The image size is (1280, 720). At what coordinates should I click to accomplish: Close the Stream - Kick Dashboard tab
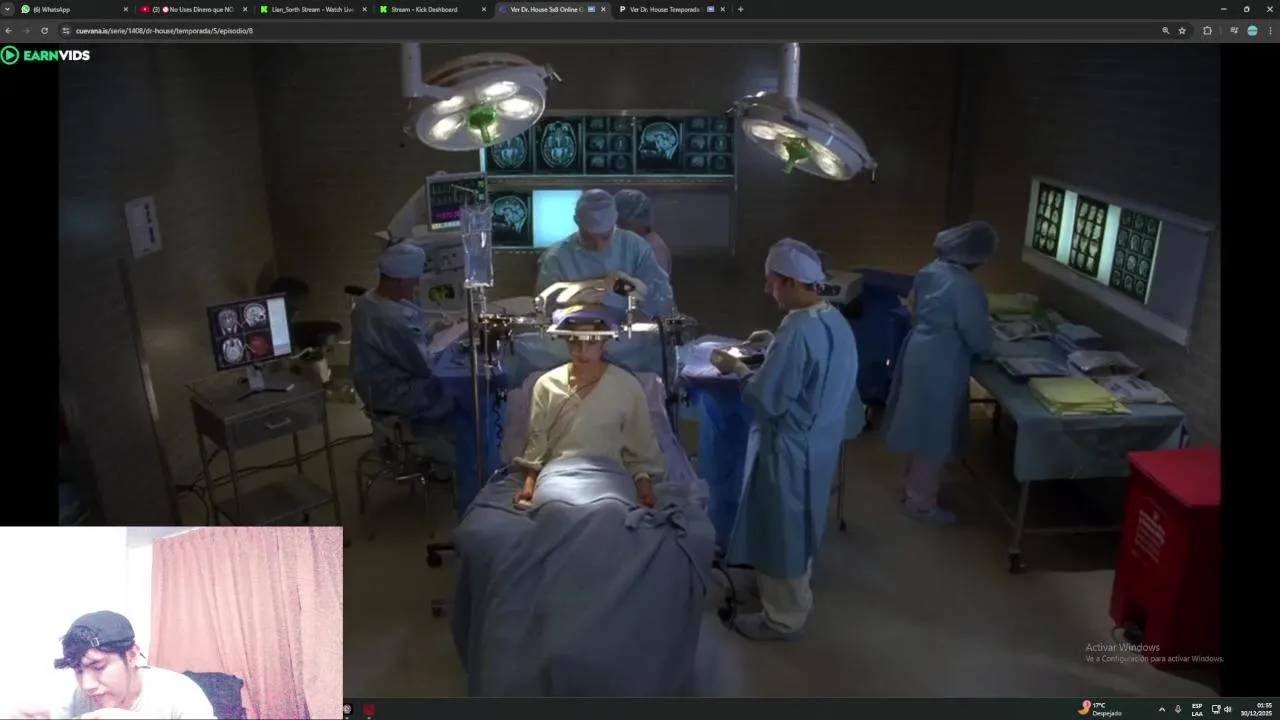484,9
